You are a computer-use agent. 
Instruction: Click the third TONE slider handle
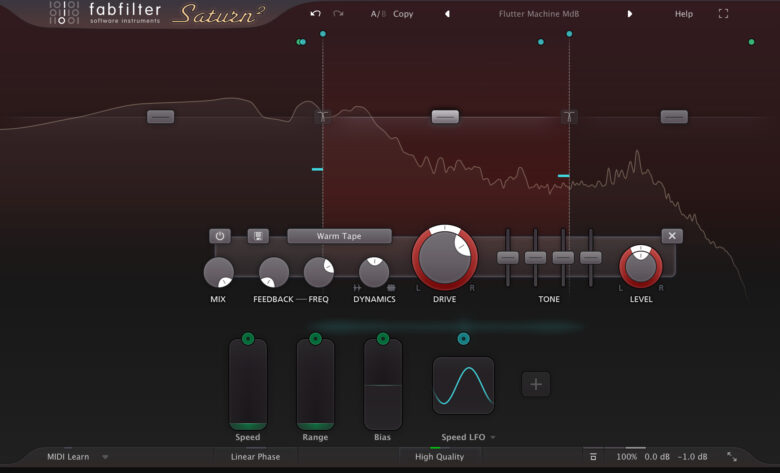[x=563, y=258]
